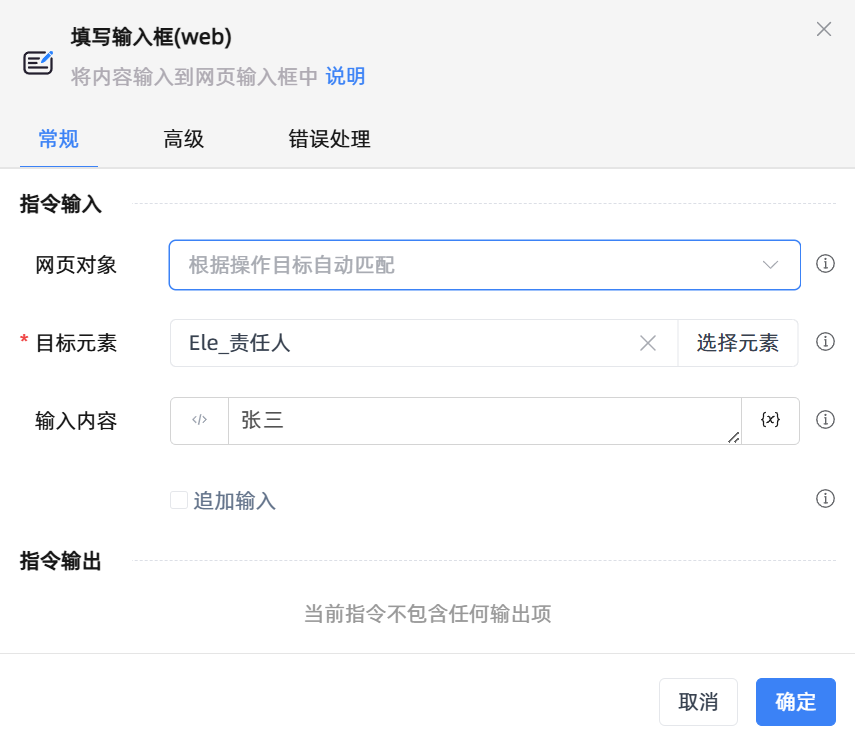Open the 说明 help link
855x744 pixels.
pos(345,76)
